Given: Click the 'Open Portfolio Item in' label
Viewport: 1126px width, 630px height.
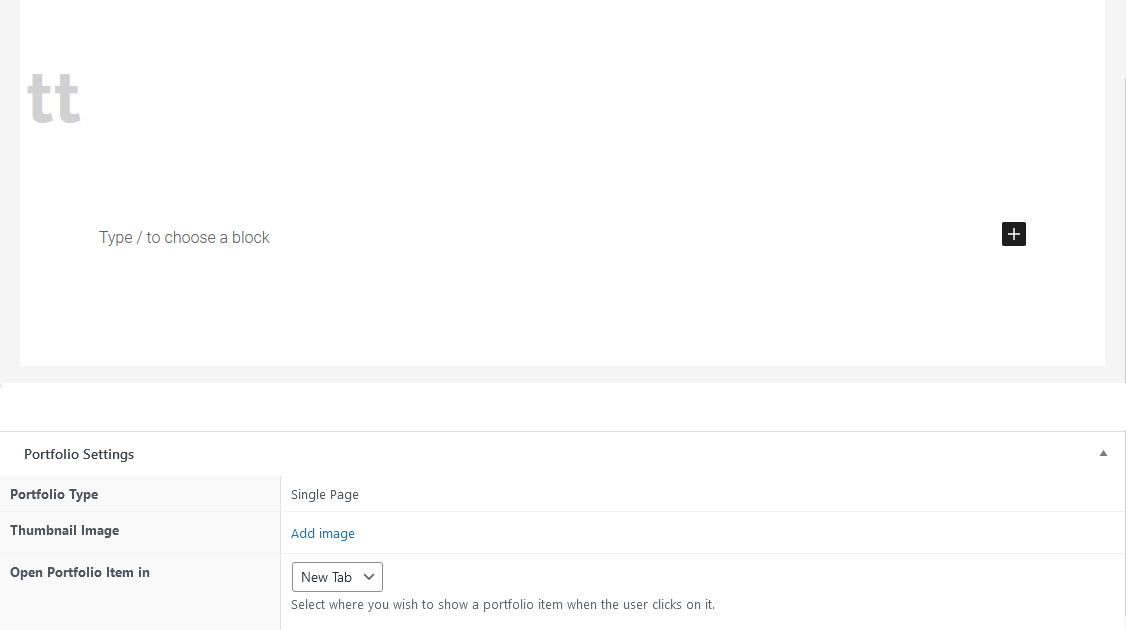Looking at the screenshot, I should point(80,573).
